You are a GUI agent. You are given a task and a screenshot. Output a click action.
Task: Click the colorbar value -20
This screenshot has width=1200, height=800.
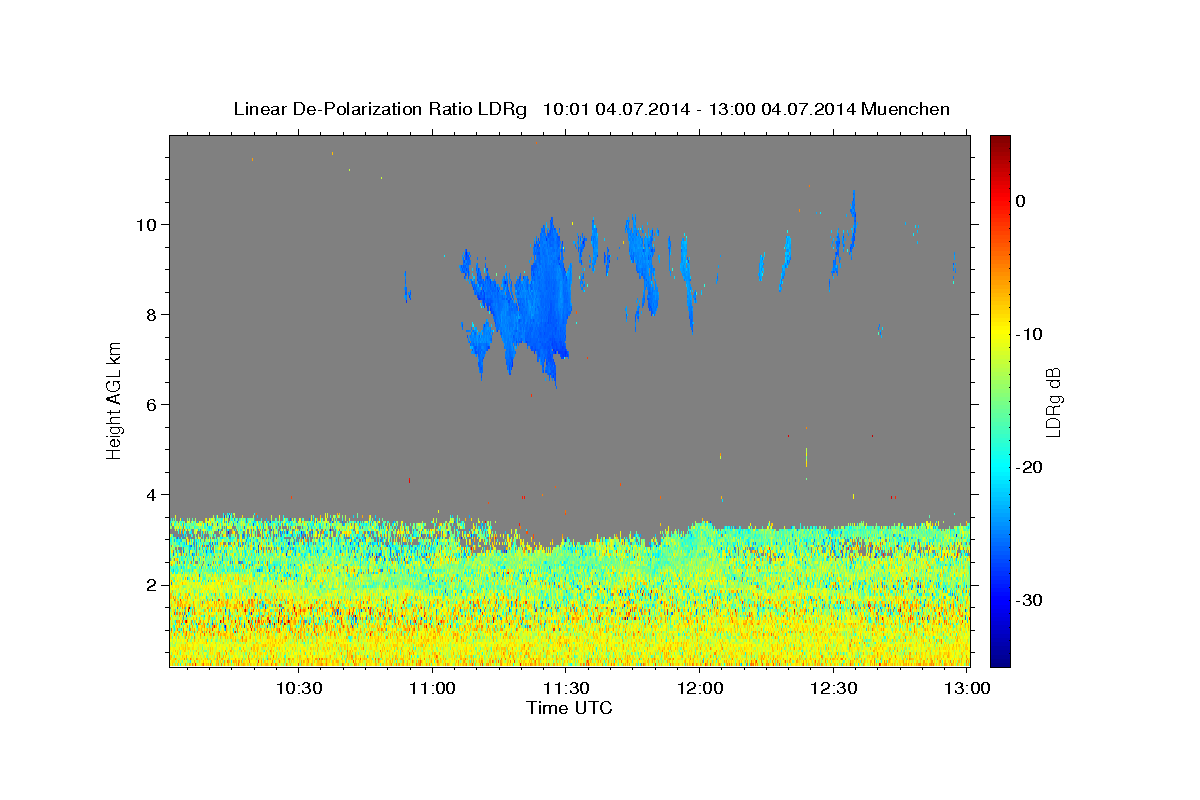tap(1029, 467)
